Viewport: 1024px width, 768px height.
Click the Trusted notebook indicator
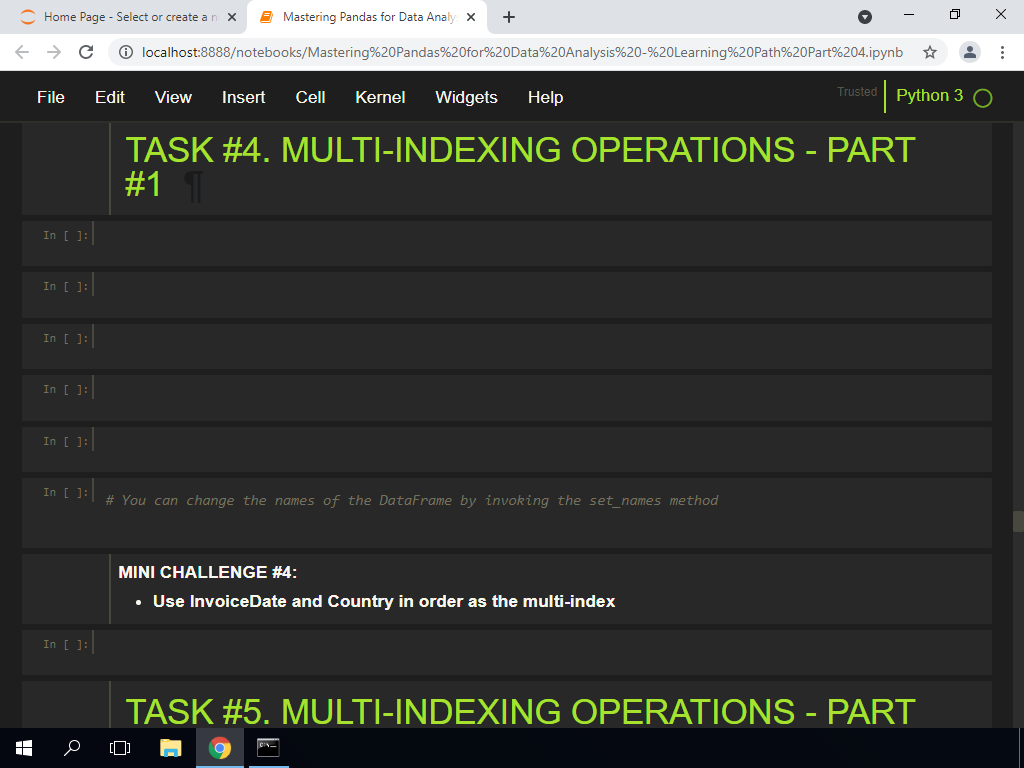pyautogui.click(x=857, y=92)
